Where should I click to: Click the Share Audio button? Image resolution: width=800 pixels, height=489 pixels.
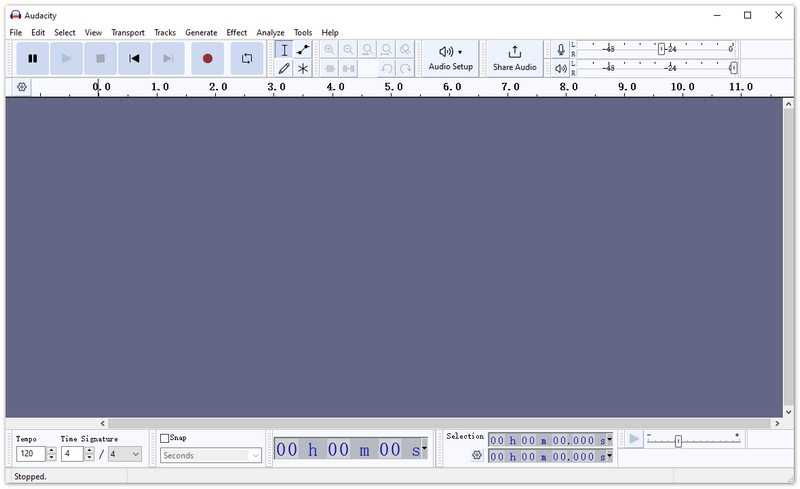514,58
